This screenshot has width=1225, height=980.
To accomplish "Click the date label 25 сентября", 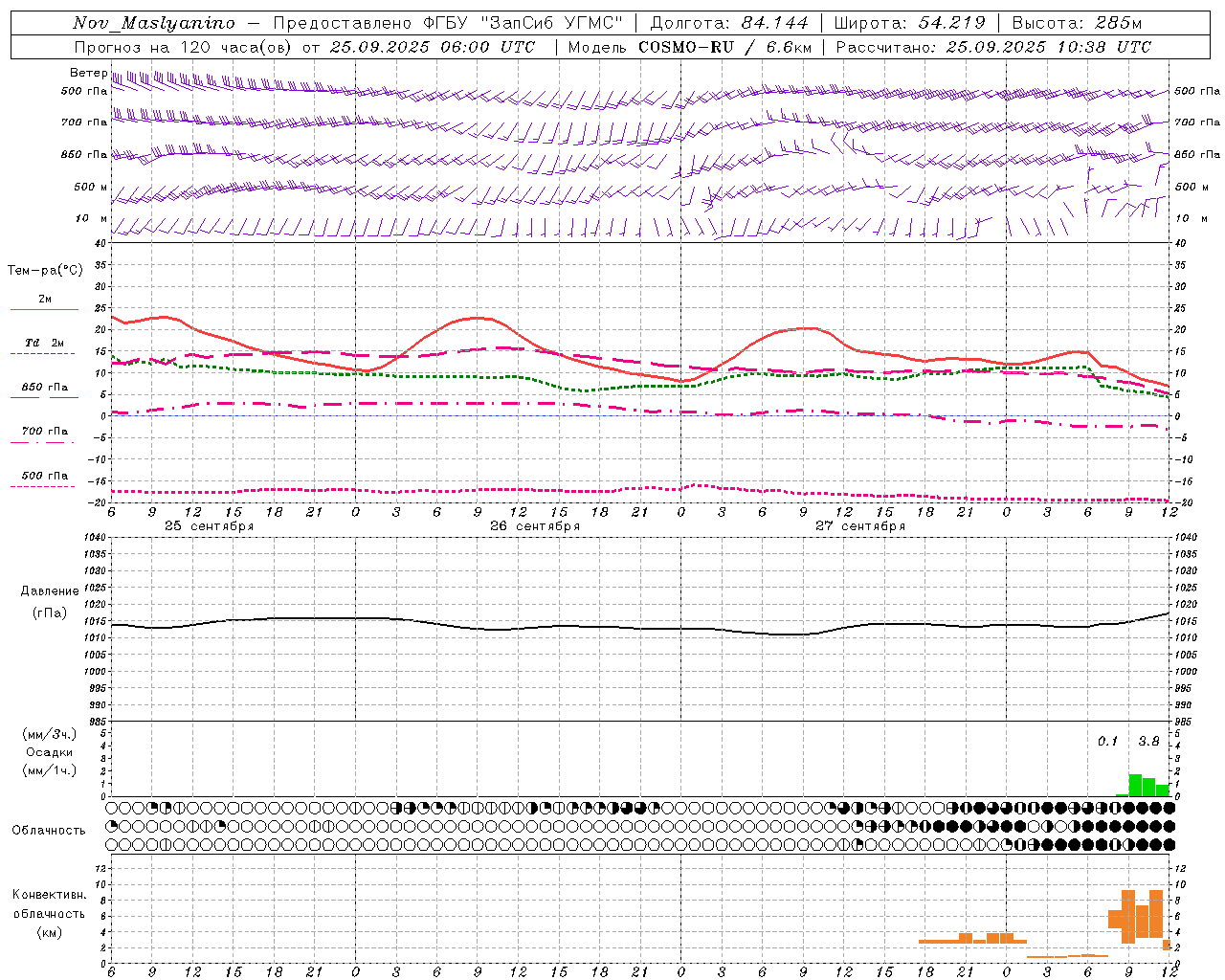I will click(x=209, y=526).
